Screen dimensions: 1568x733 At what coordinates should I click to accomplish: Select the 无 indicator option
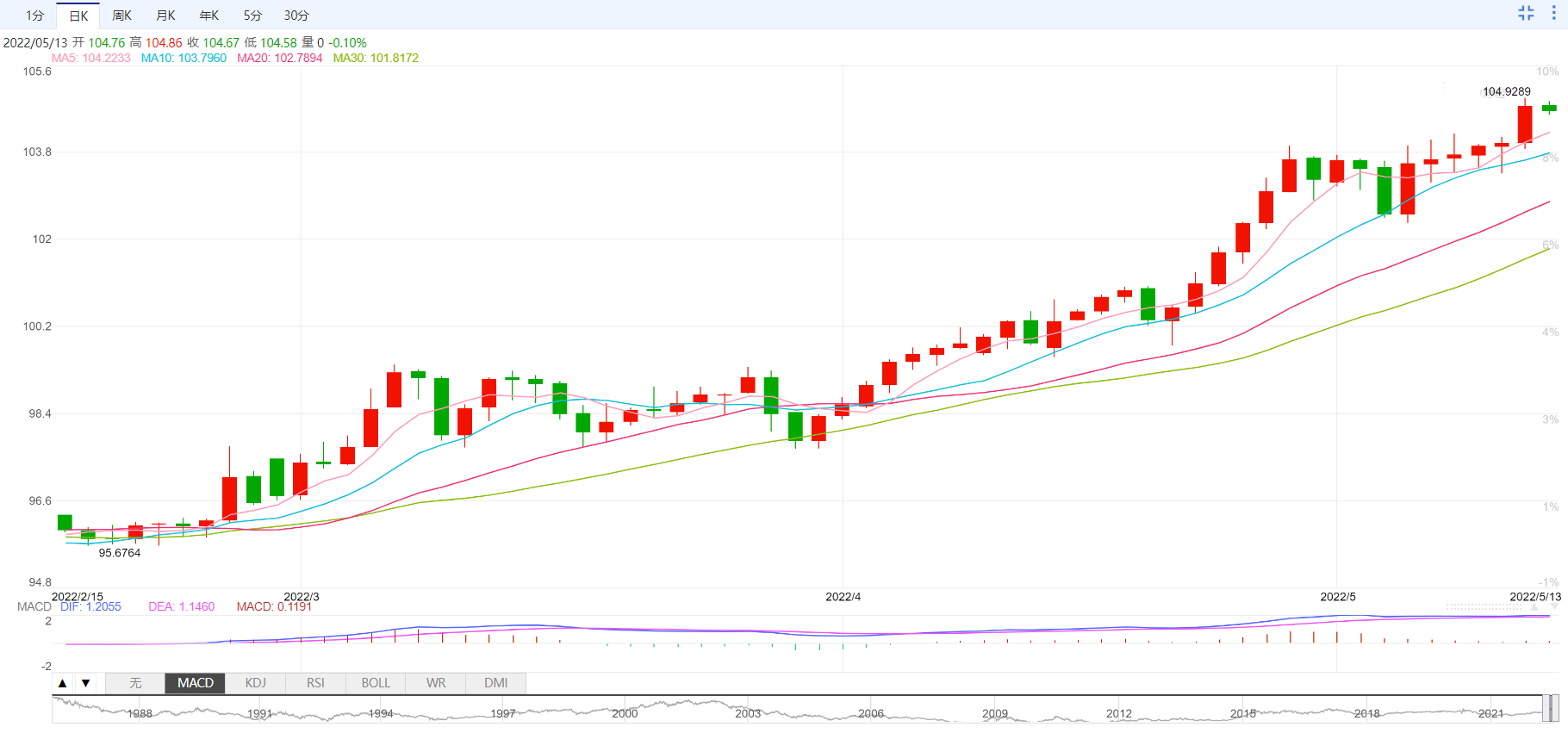tap(135, 683)
